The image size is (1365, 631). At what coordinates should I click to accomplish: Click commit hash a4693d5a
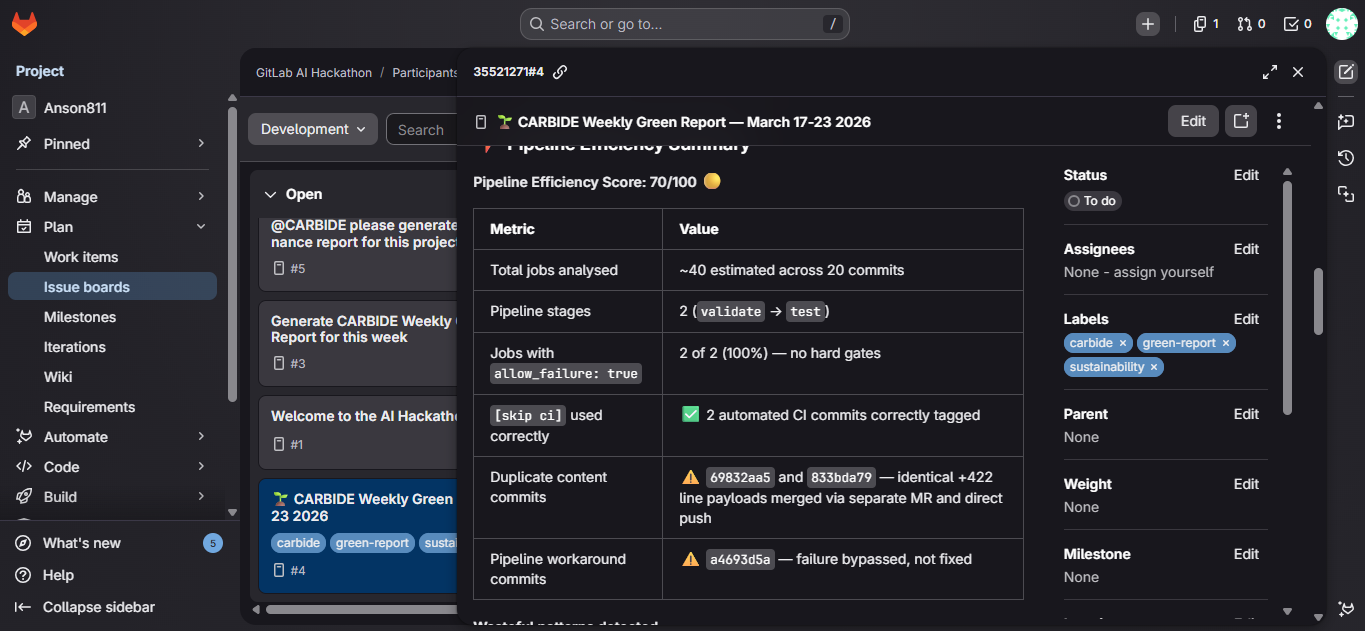point(740,559)
